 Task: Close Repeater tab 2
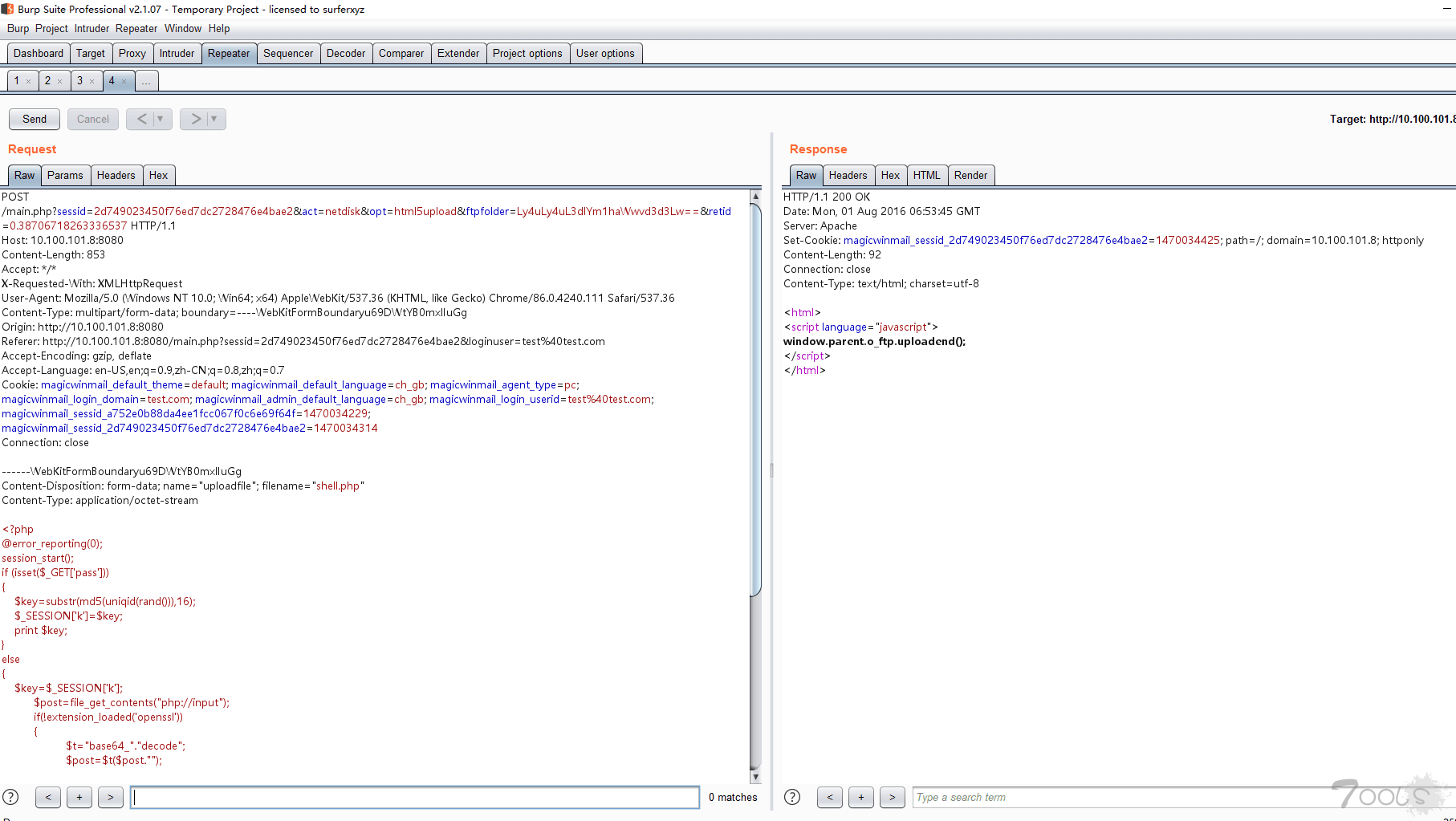59,81
